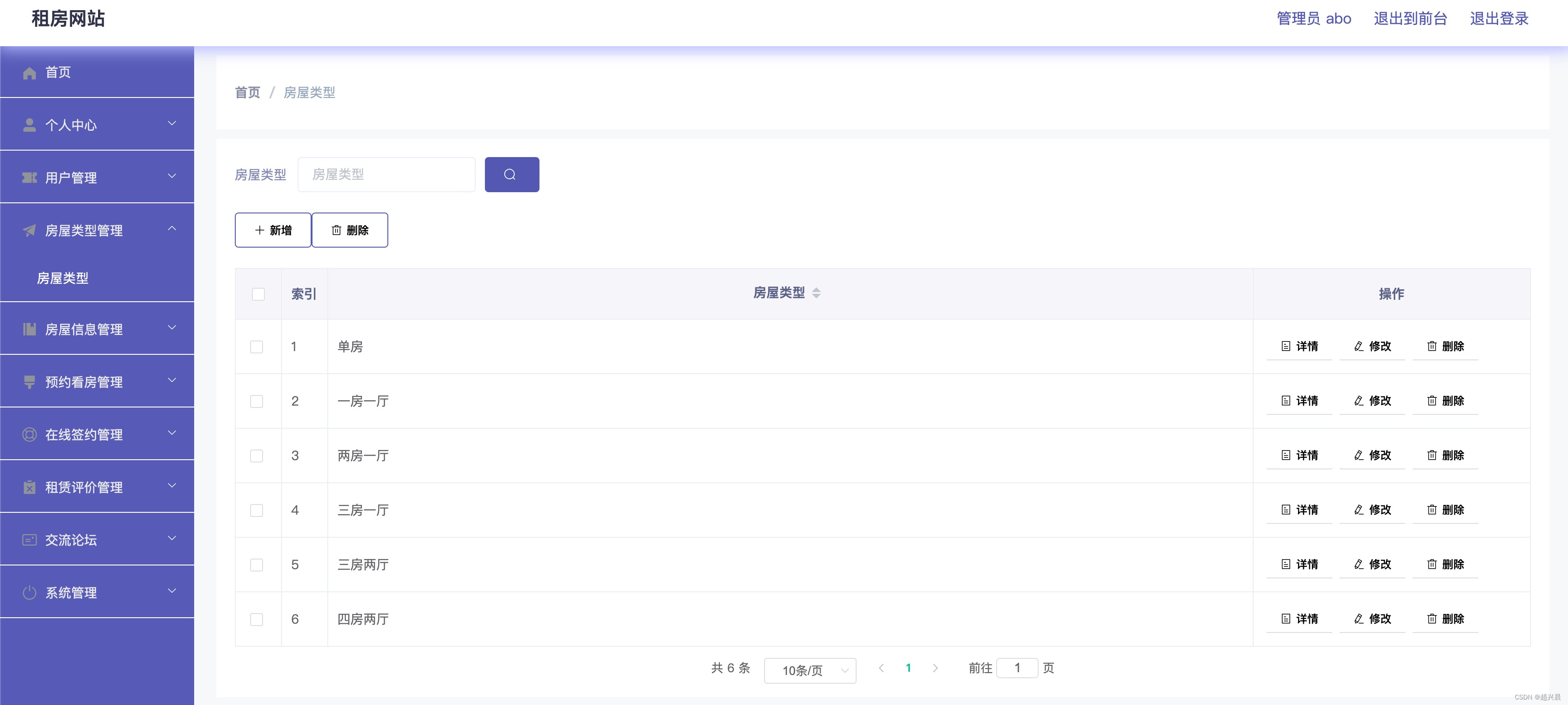Toggle the select-all checkbox in table header
The width and height of the screenshot is (1568, 705).
(x=258, y=294)
